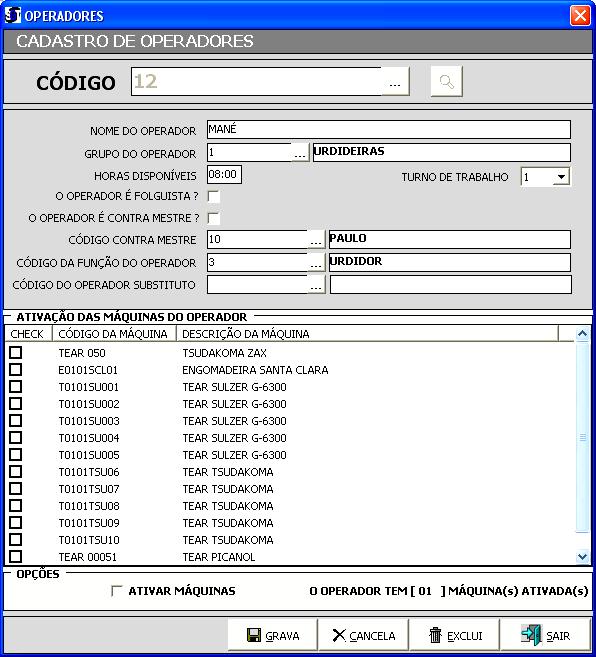Expand the TURNO DE TRABALHO dropdown
Image resolution: width=596 pixels, height=657 pixels.
(x=561, y=176)
